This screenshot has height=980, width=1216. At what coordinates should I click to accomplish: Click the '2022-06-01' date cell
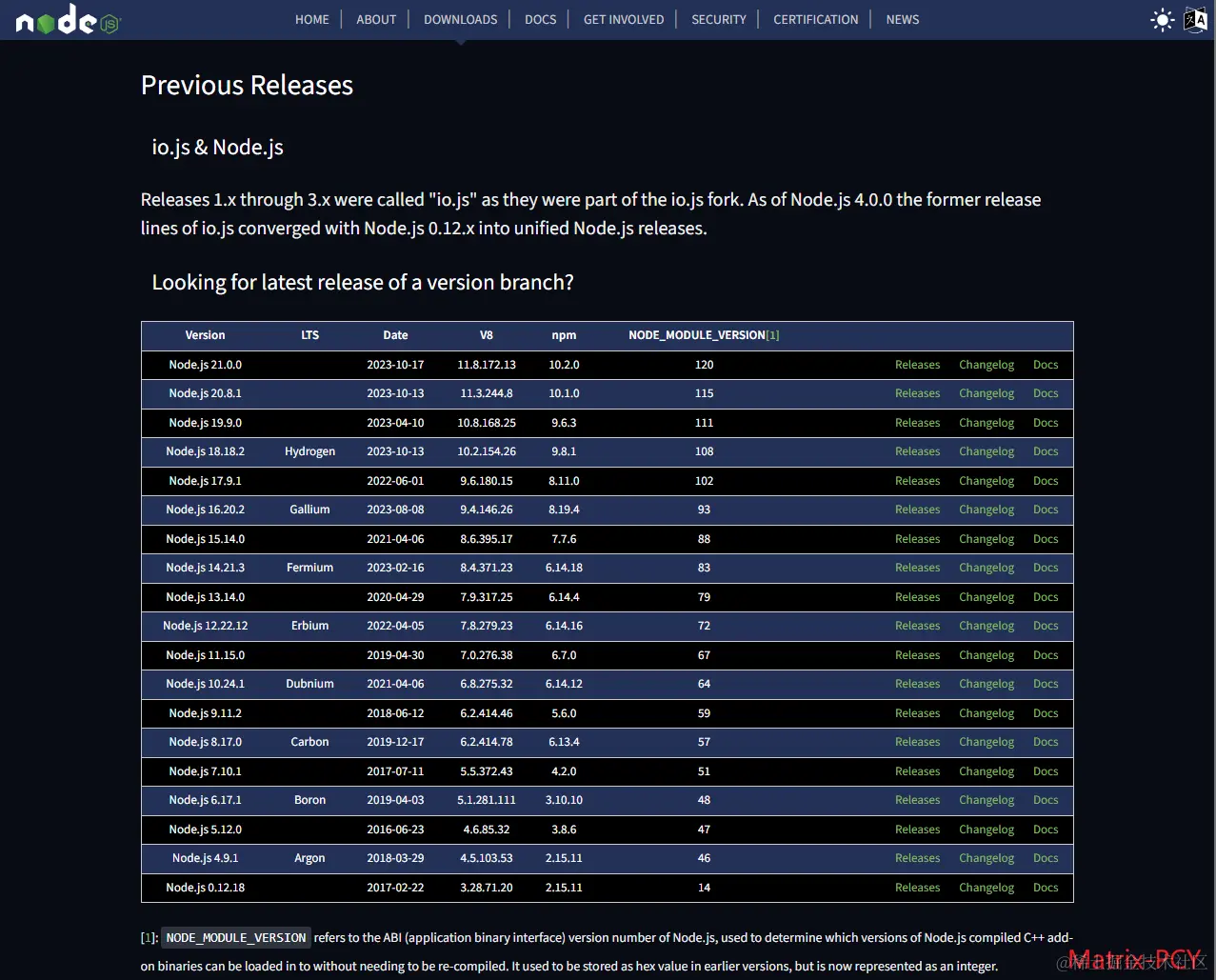click(x=395, y=481)
